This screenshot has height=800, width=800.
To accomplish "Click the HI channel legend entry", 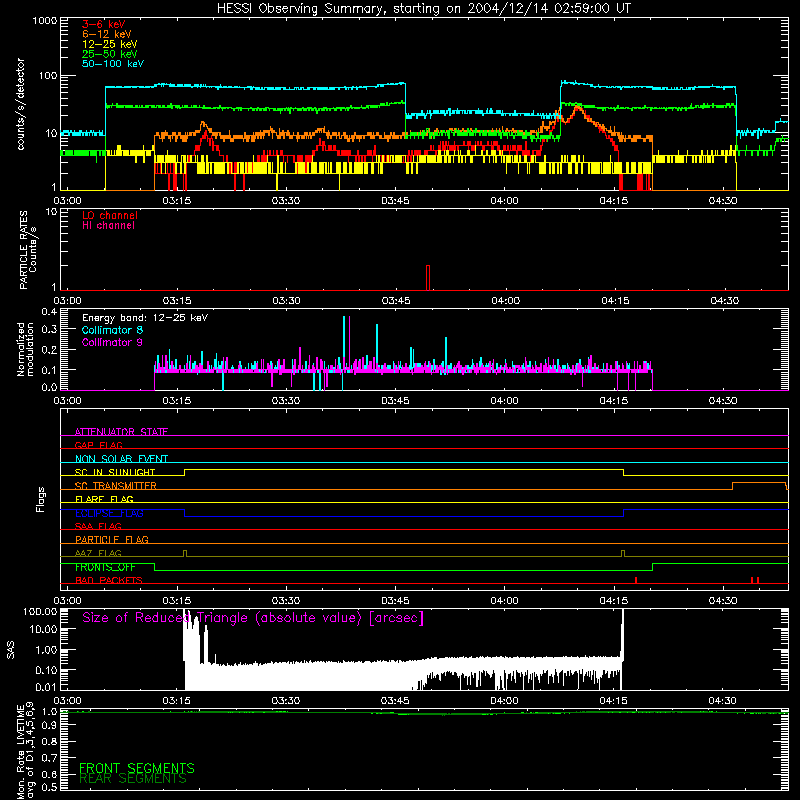I will (x=108, y=226).
